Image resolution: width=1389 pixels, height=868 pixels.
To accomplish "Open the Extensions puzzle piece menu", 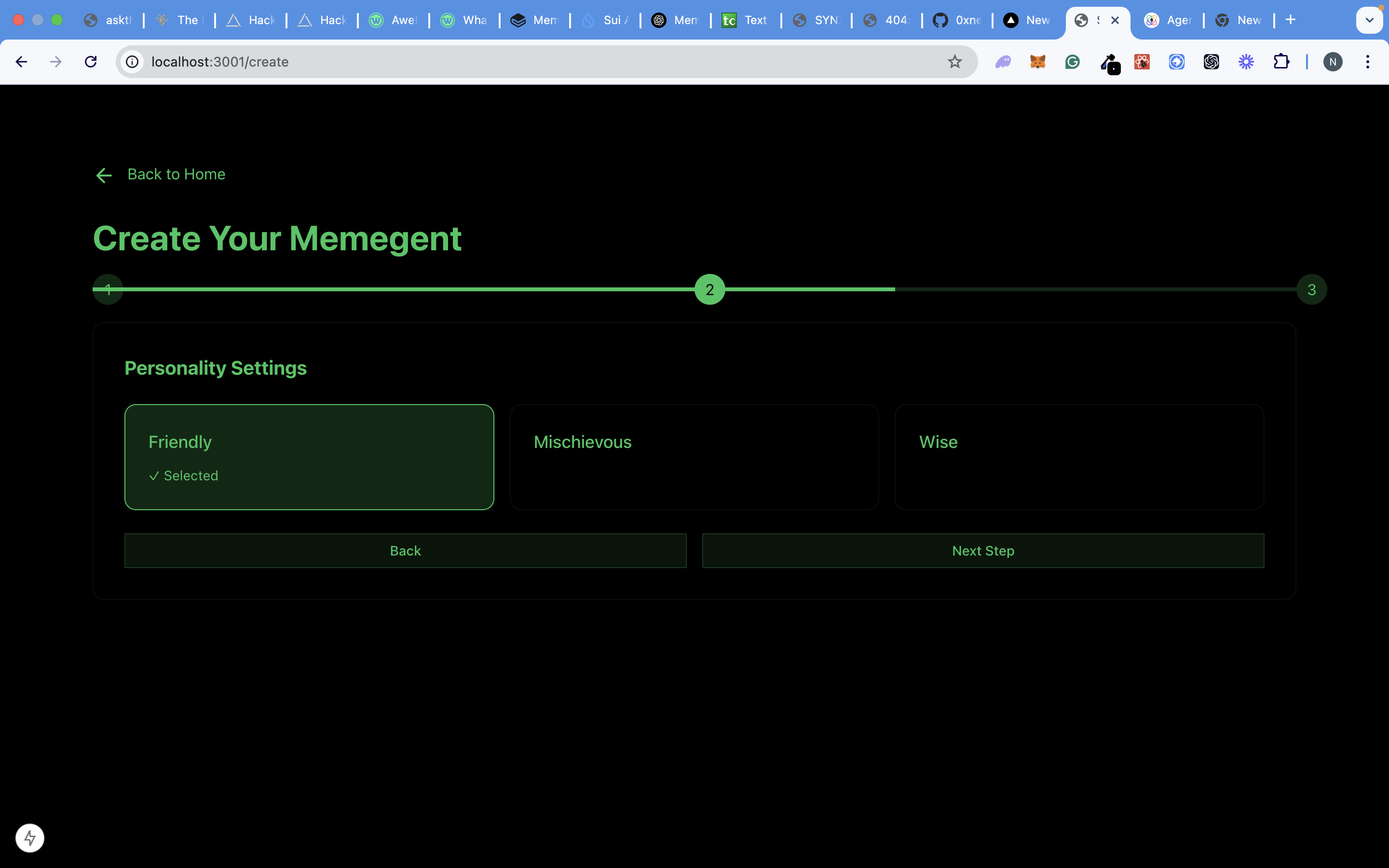I will point(1280,61).
